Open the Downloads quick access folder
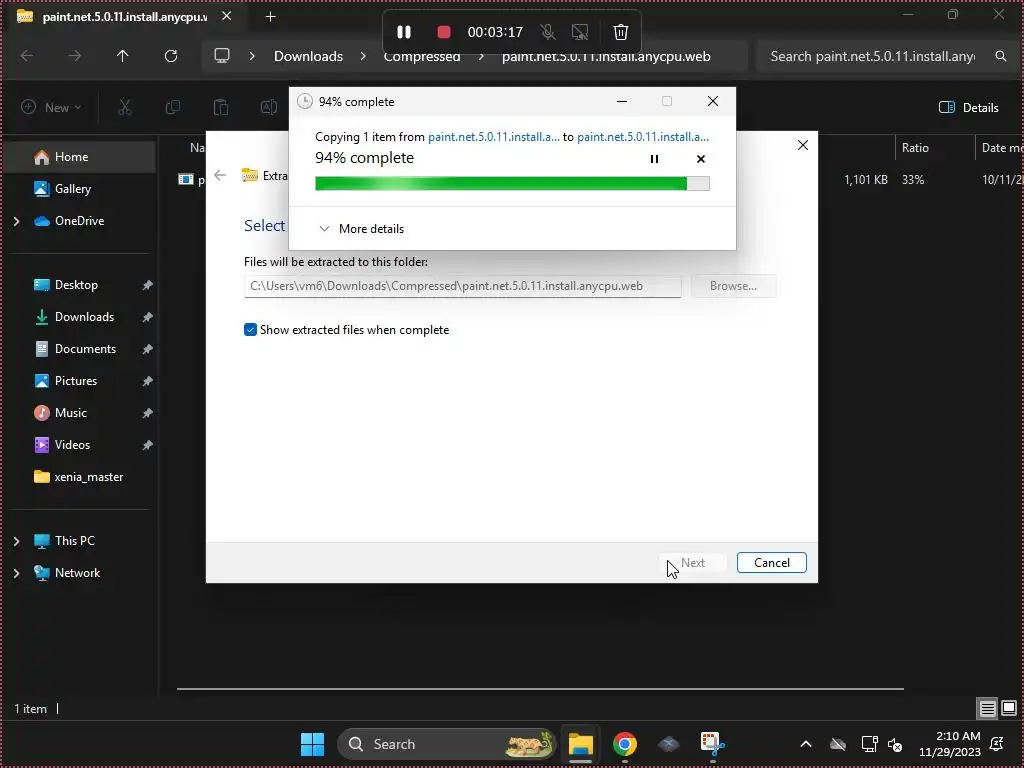 pyautogui.click(x=84, y=317)
